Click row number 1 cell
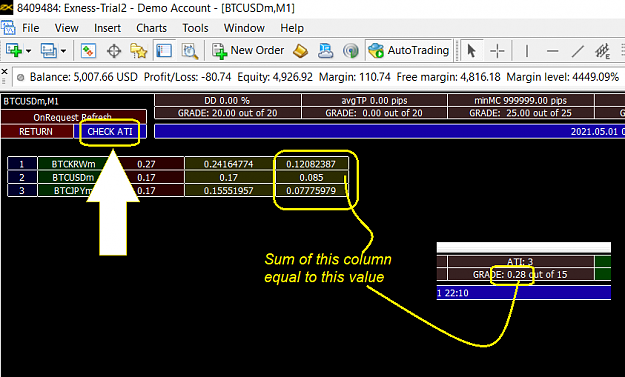Screen dimensions: 625x377 22,164
